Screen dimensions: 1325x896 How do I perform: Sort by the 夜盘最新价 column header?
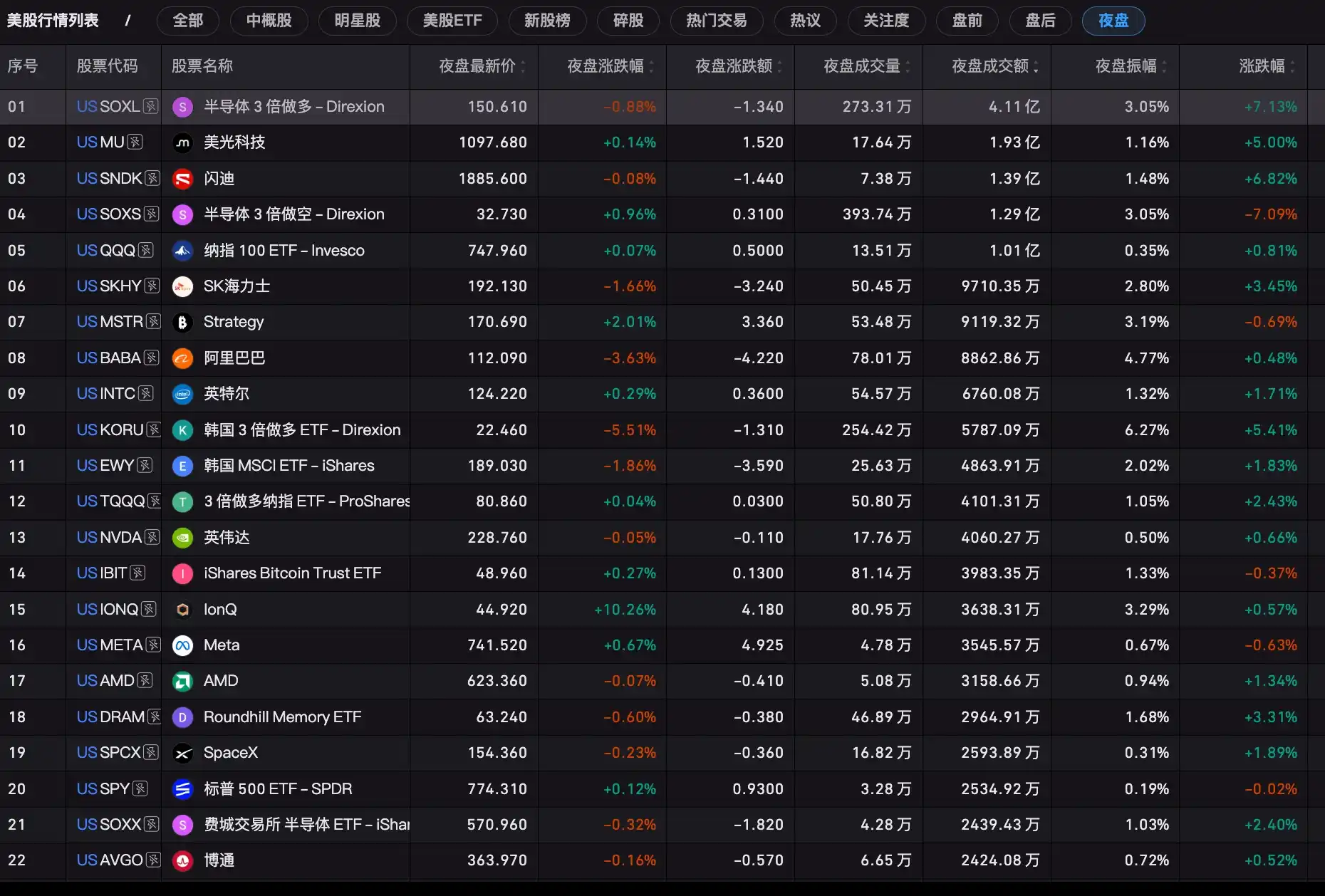point(482,66)
